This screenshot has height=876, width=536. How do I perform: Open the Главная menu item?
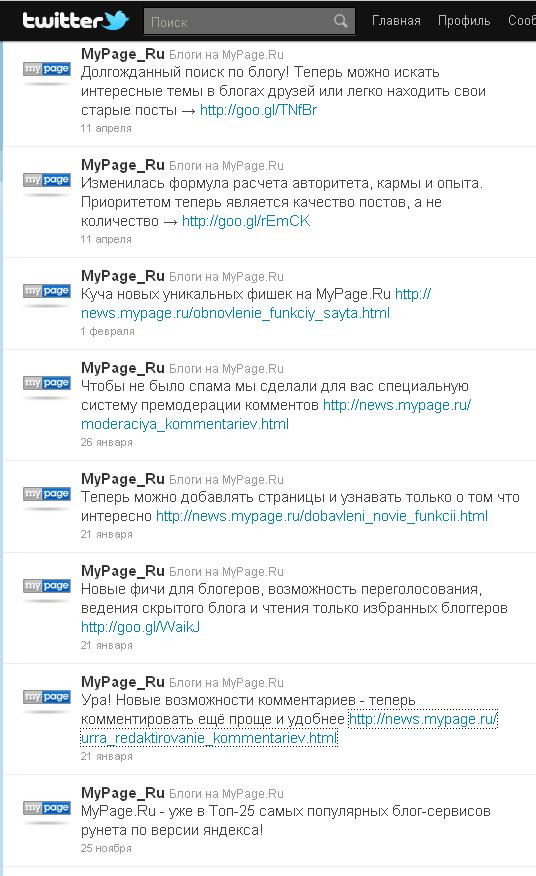point(396,21)
